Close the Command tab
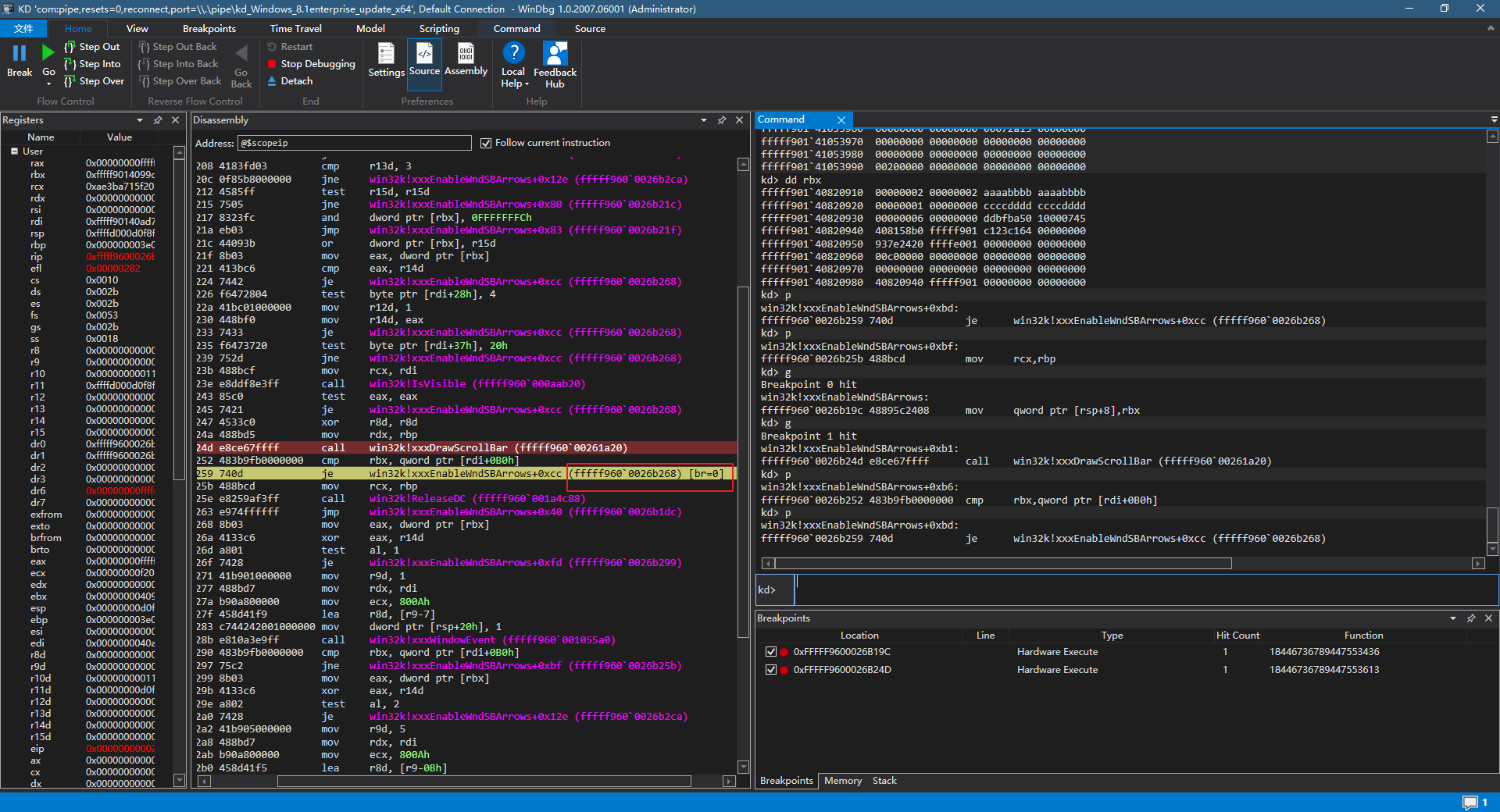1500x812 pixels. click(841, 120)
